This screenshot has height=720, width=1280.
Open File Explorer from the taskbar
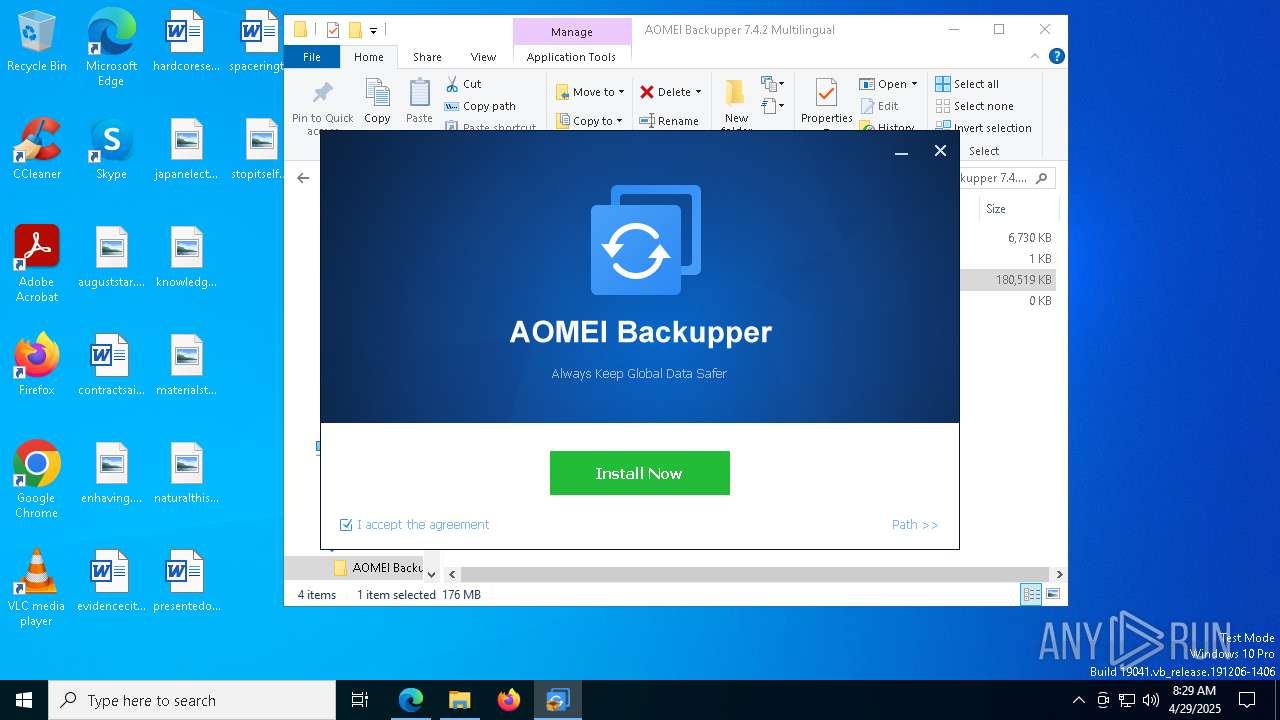[x=460, y=700]
